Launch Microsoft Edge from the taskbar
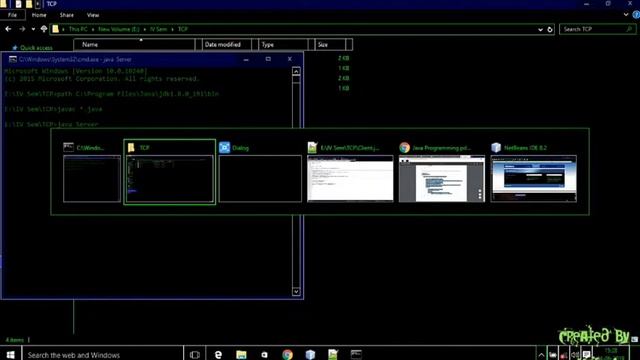The width and height of the screenshot is (640, 360). pos(218,354)
